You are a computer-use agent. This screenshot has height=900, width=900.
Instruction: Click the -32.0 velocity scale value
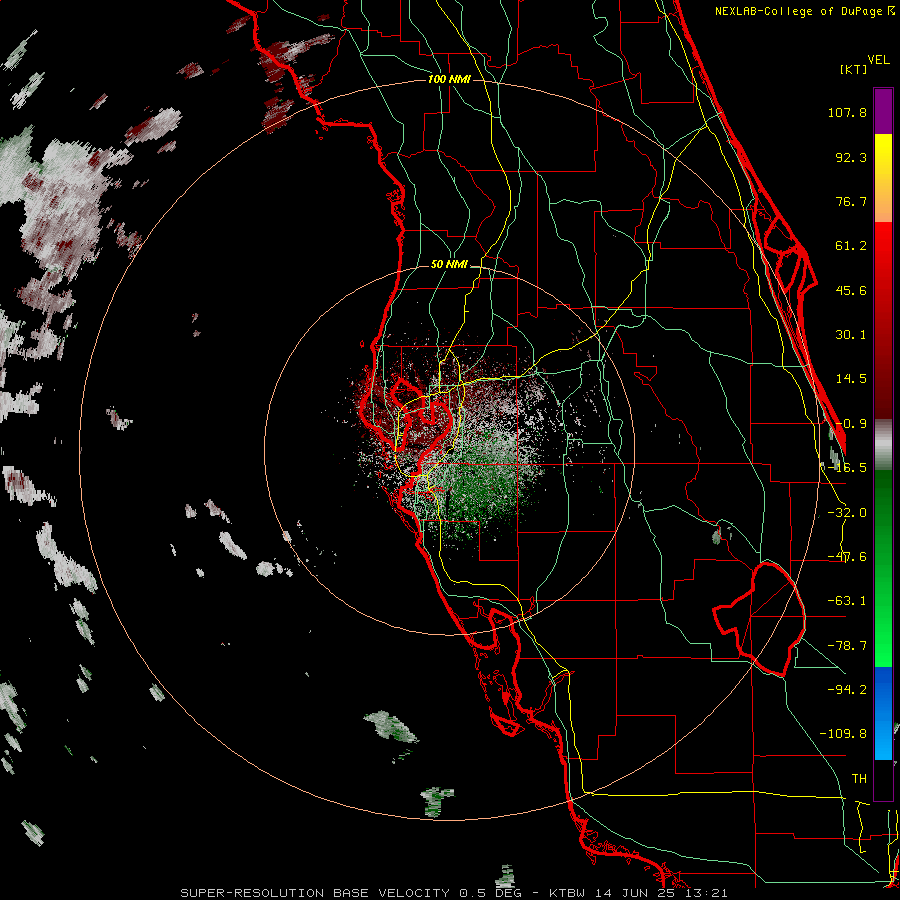point(847,513)
